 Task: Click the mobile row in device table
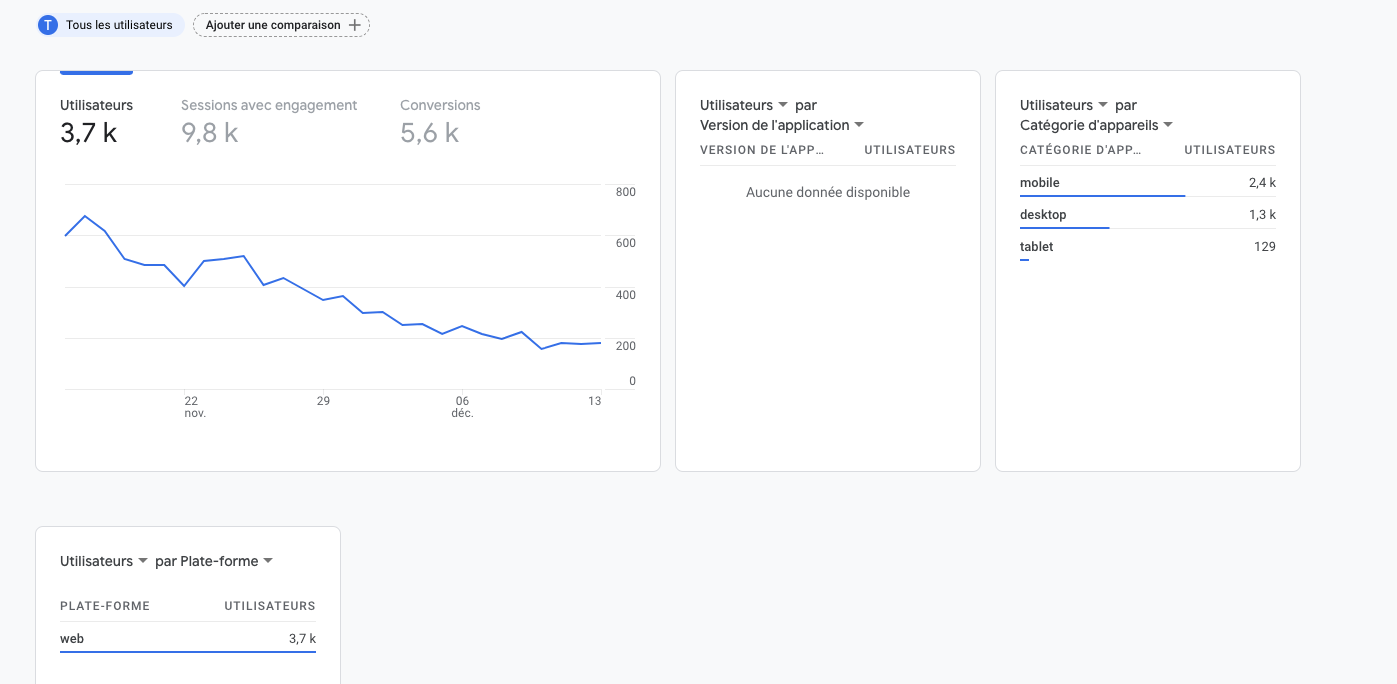1148,183
